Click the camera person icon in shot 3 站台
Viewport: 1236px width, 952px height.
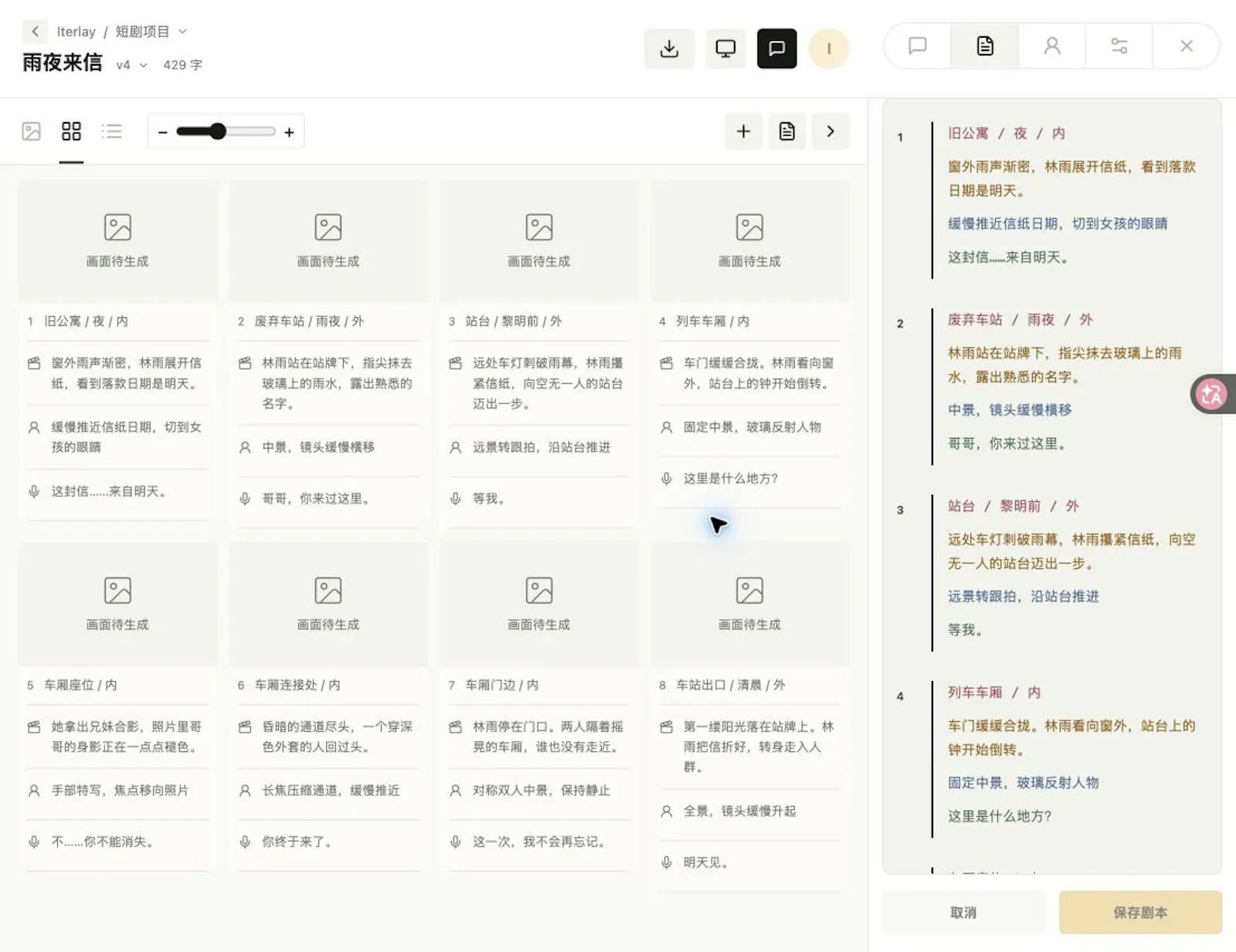456,447
